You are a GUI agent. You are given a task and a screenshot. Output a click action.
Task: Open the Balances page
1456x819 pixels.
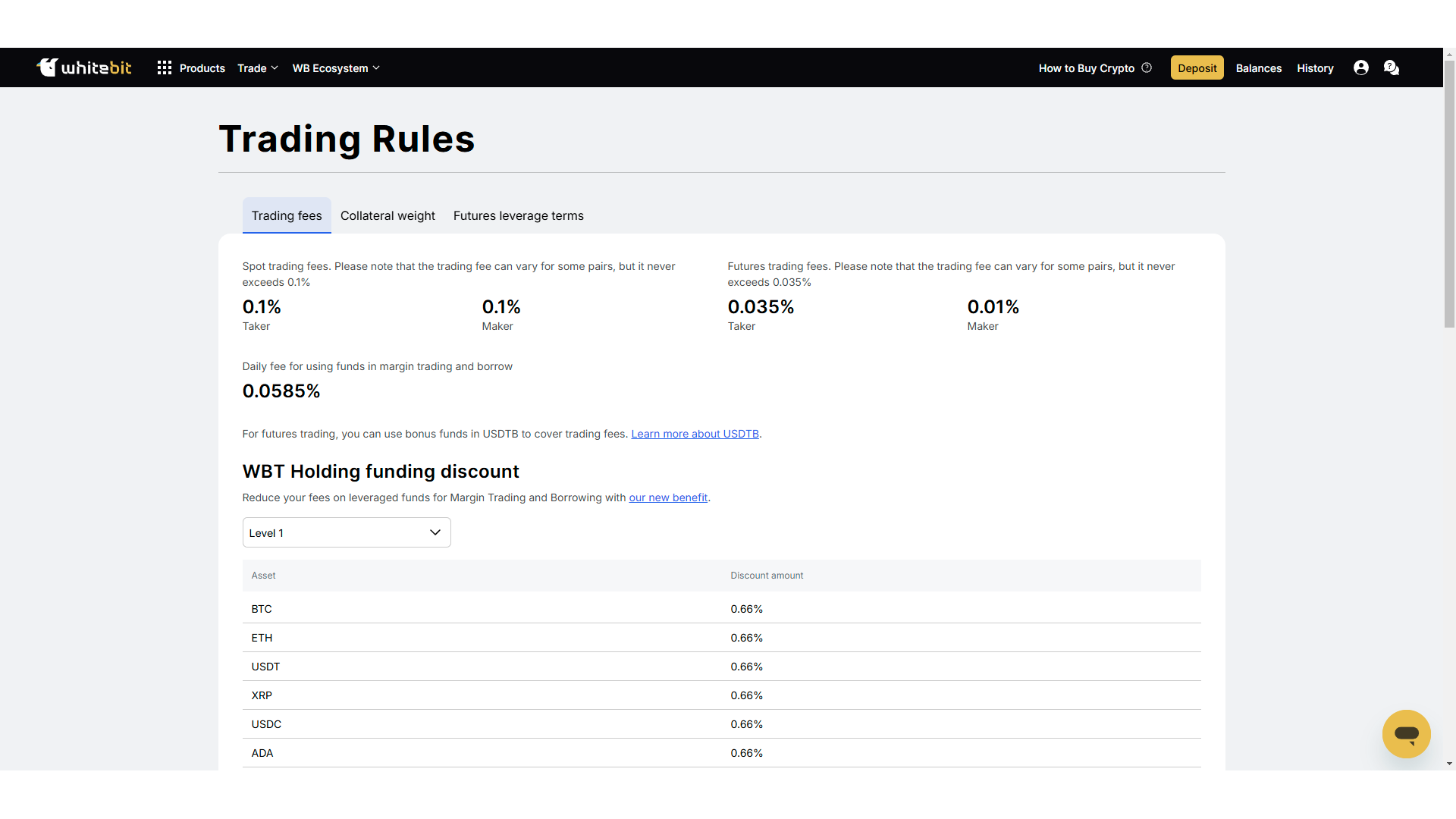click(1258, 68)
